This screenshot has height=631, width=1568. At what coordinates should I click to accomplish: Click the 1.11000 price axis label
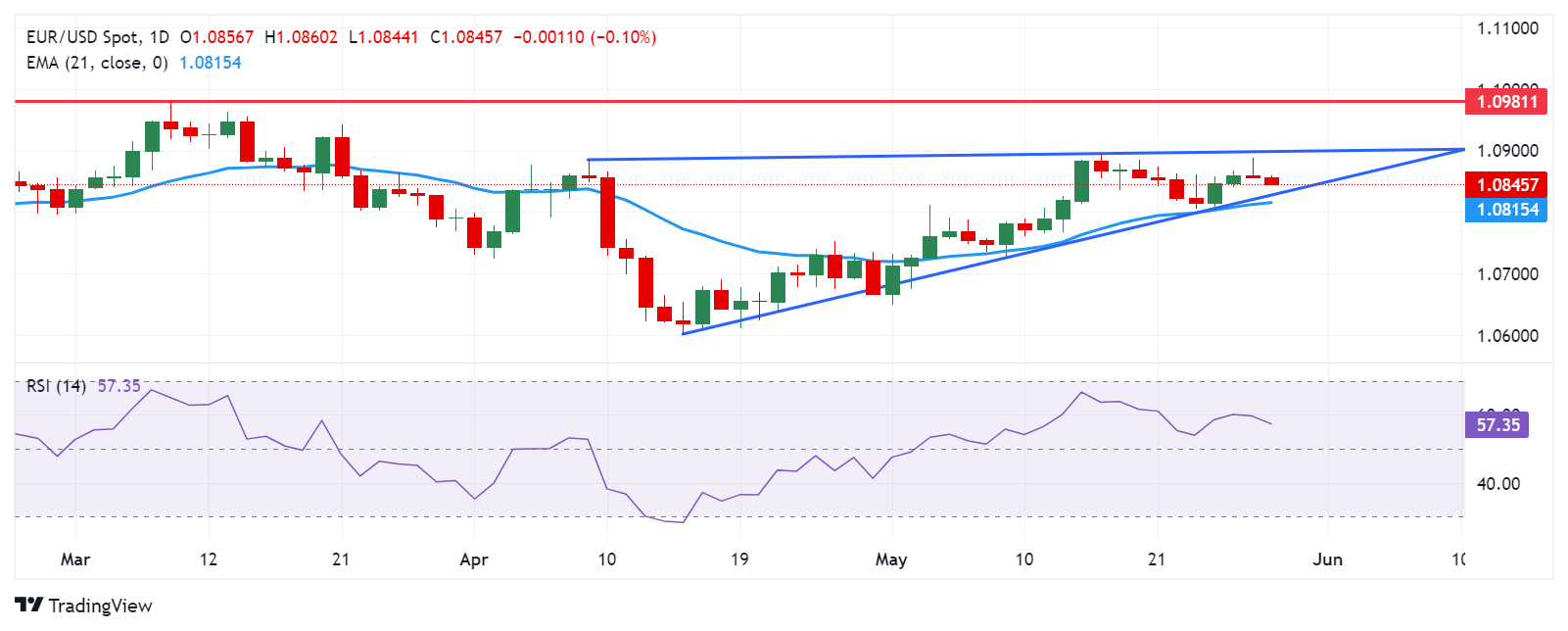pos(1507,28)
